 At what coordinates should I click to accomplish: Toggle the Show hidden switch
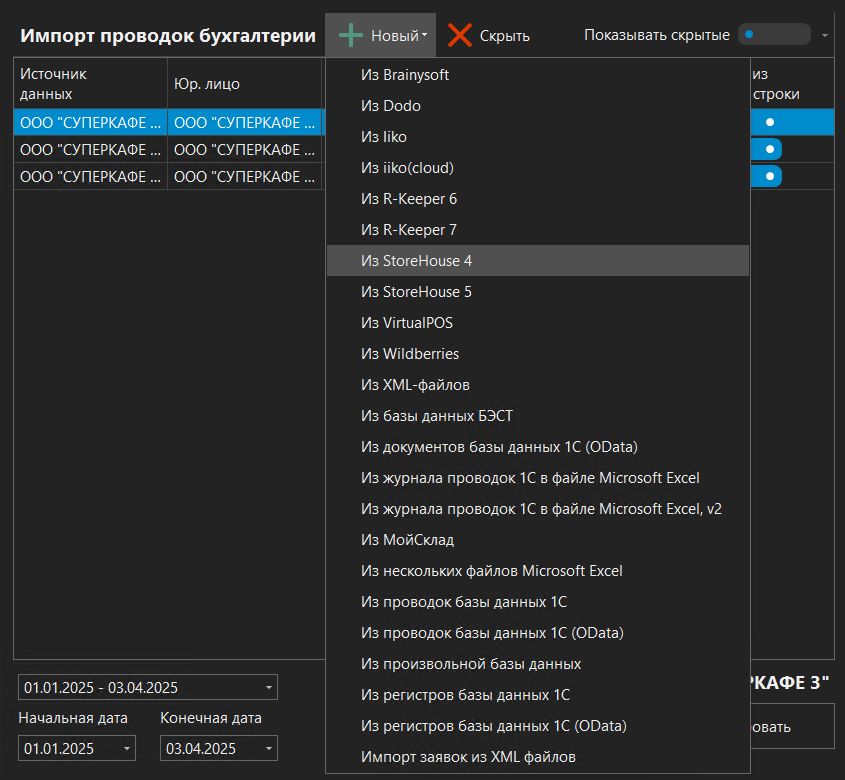click(x=773, y=34)
